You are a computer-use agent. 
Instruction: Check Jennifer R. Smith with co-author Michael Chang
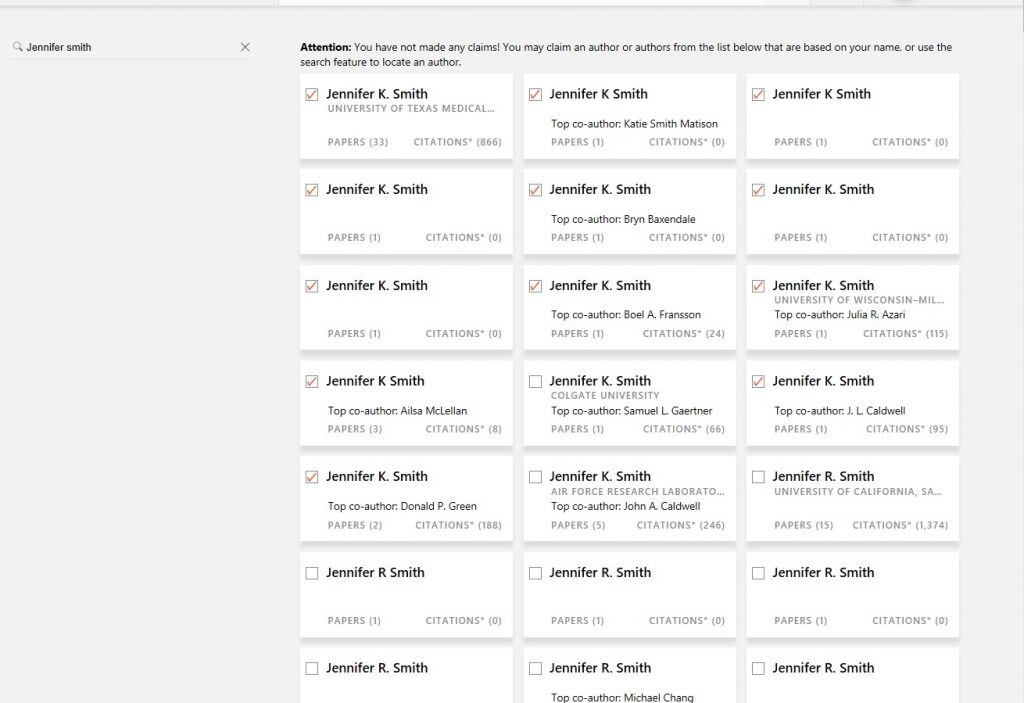tap(535, 668)
